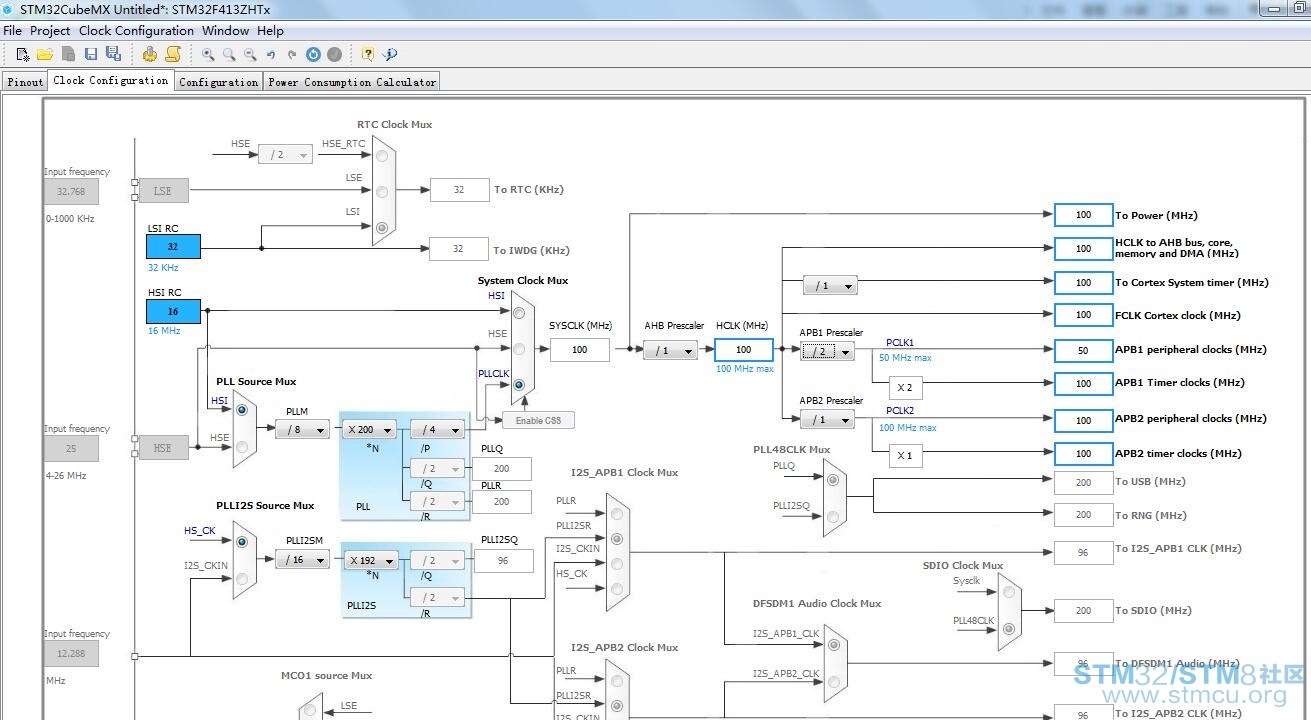Click the FCLK Cortex clock value field

point(1083,315)
